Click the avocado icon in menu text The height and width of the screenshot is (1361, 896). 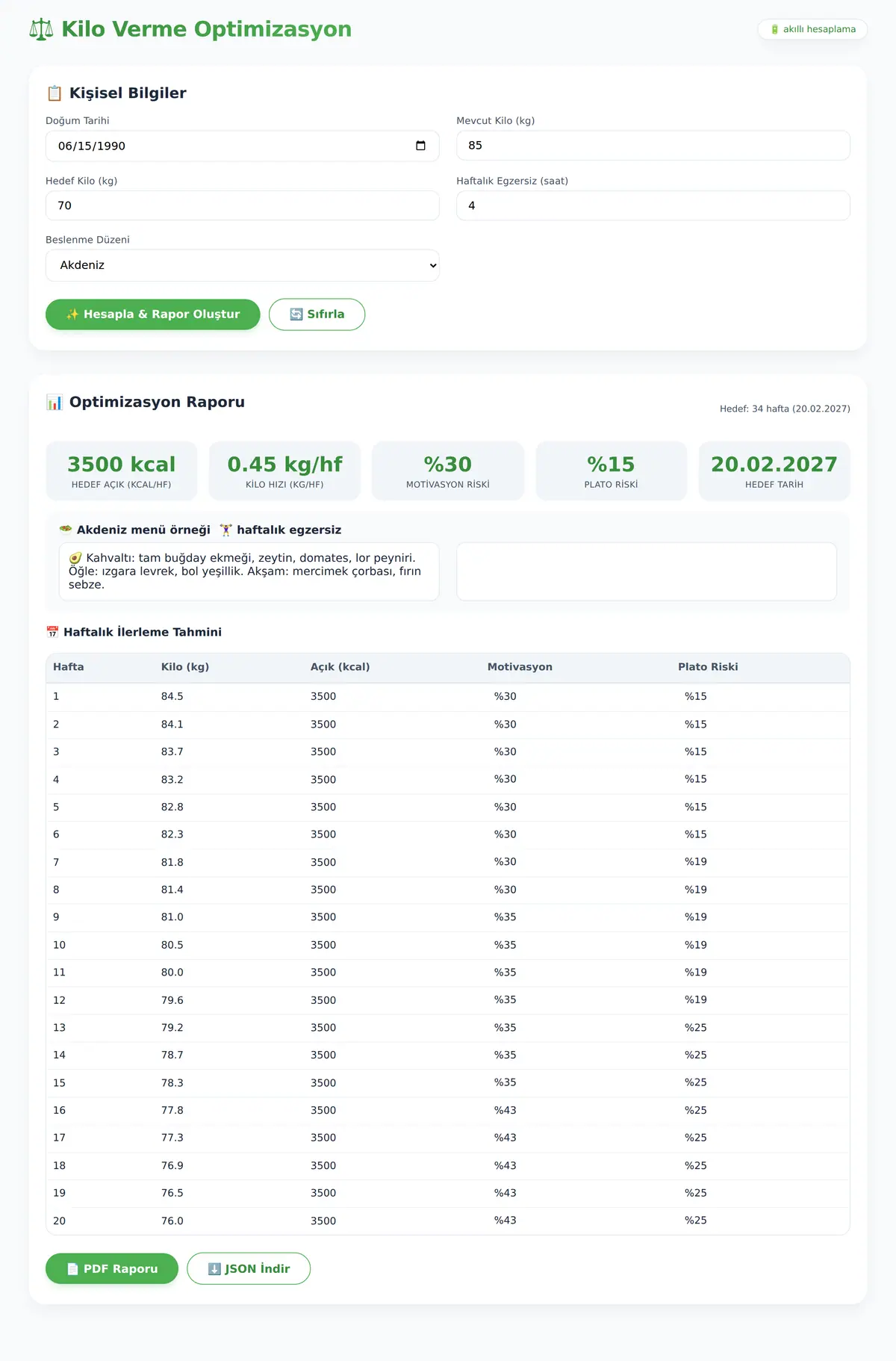(x=75, y=558)
